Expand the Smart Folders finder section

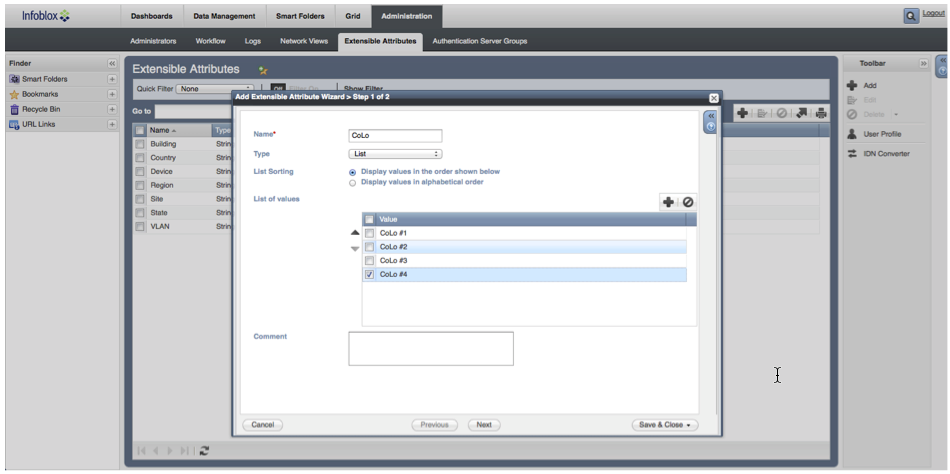[x=111, y=79]
